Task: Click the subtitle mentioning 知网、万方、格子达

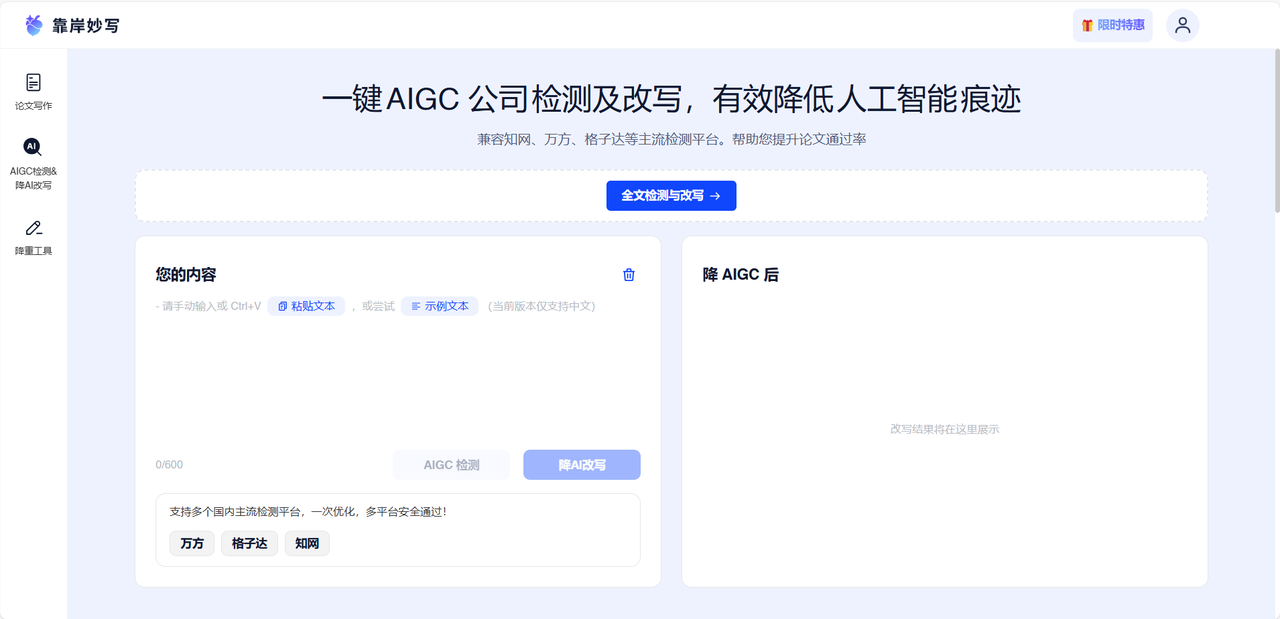Action: click(671, 139)
